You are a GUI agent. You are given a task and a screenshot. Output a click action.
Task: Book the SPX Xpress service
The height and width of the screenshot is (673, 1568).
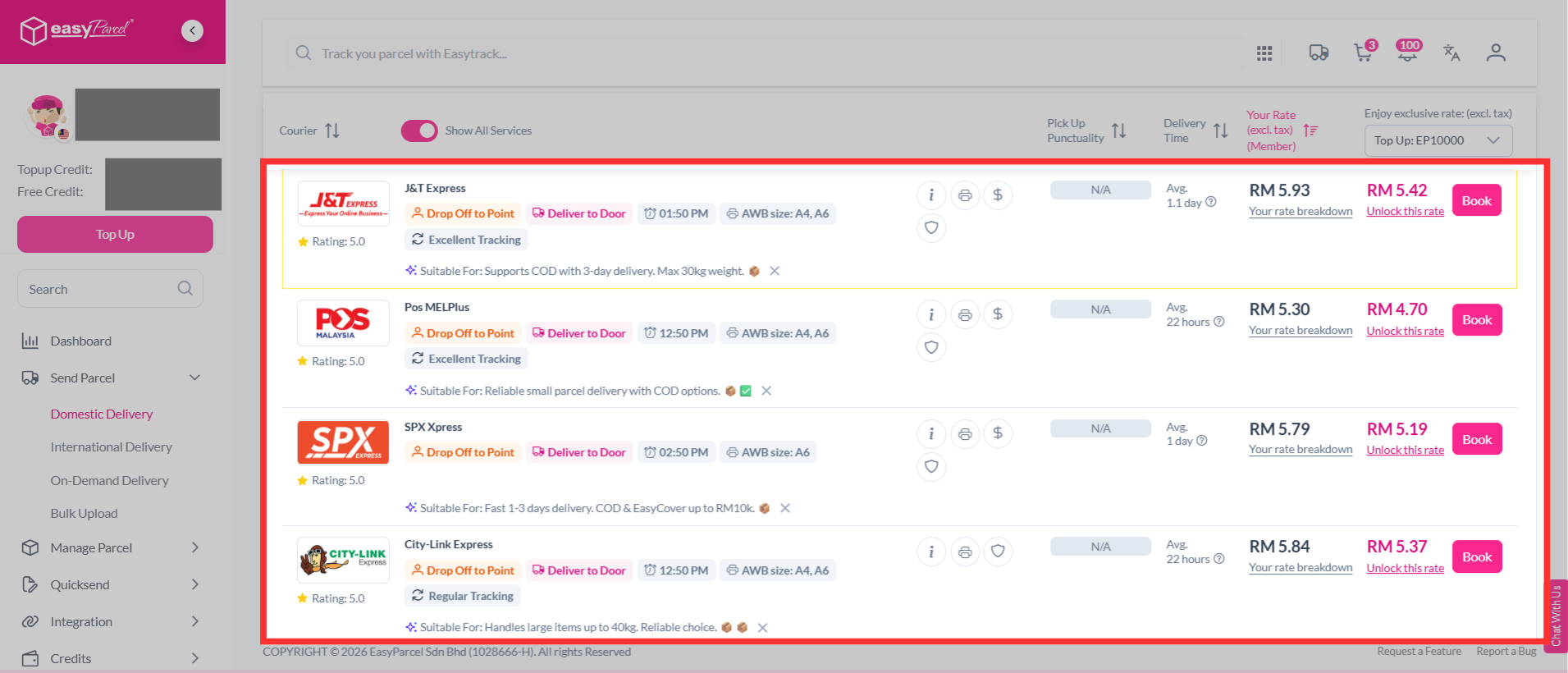(x=1477, y=439)
